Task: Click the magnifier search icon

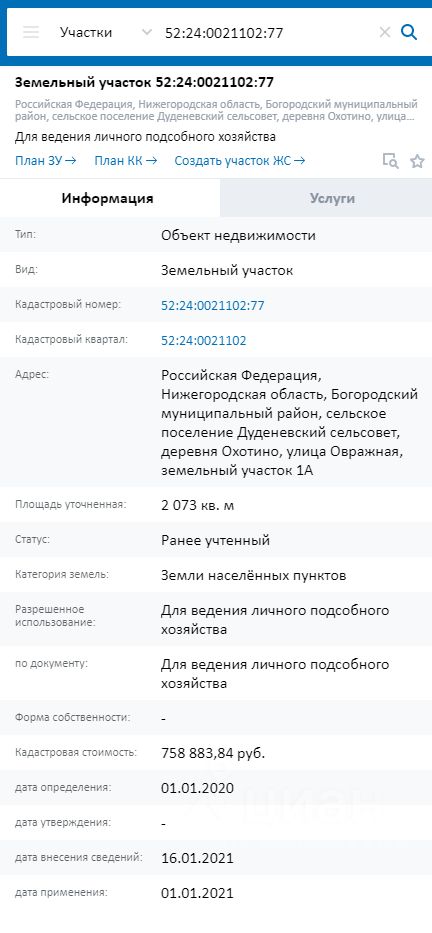Action: coord(409,32)
